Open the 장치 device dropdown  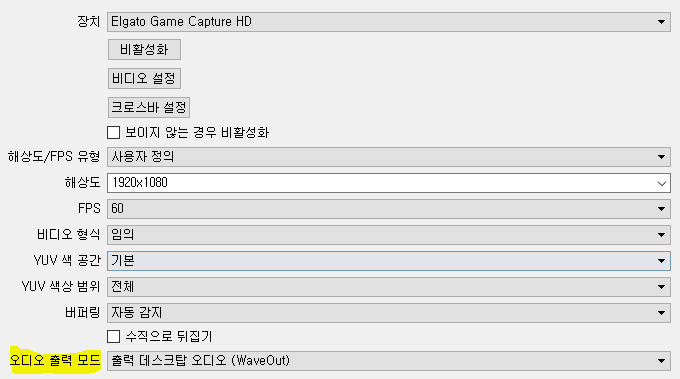389,22
